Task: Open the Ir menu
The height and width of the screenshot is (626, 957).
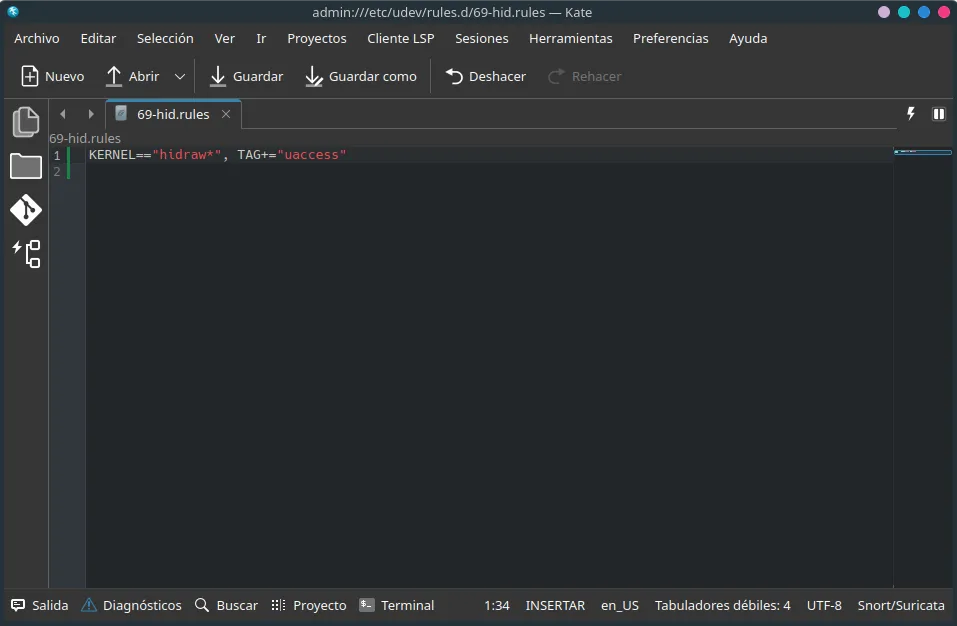Action: tap(261, 38)
